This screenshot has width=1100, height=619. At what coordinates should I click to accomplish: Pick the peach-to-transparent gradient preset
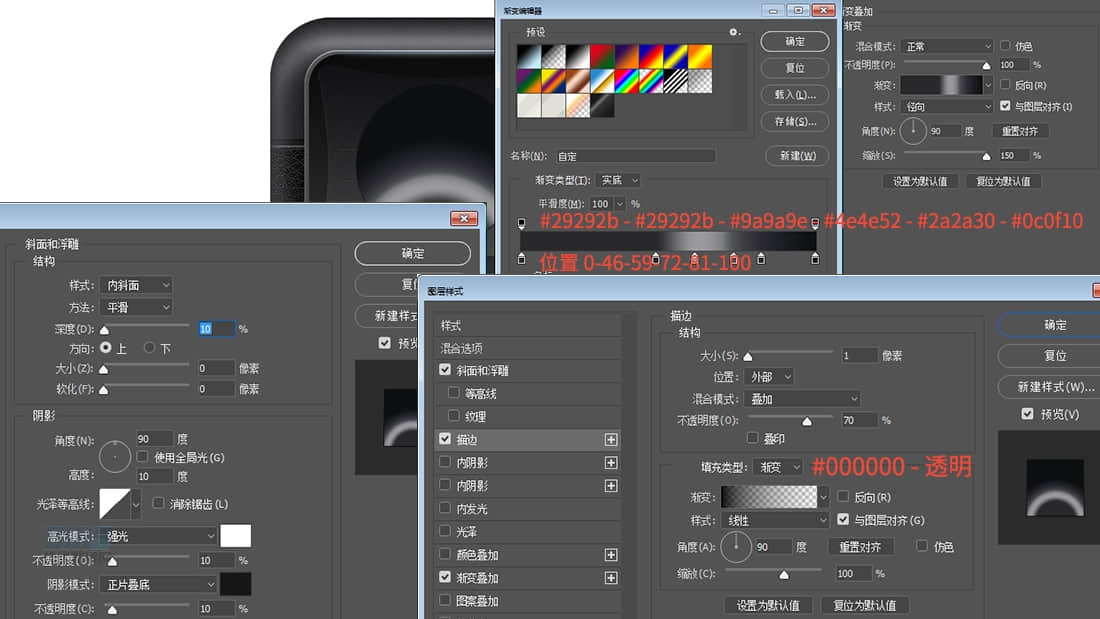(x=577, y=106)
